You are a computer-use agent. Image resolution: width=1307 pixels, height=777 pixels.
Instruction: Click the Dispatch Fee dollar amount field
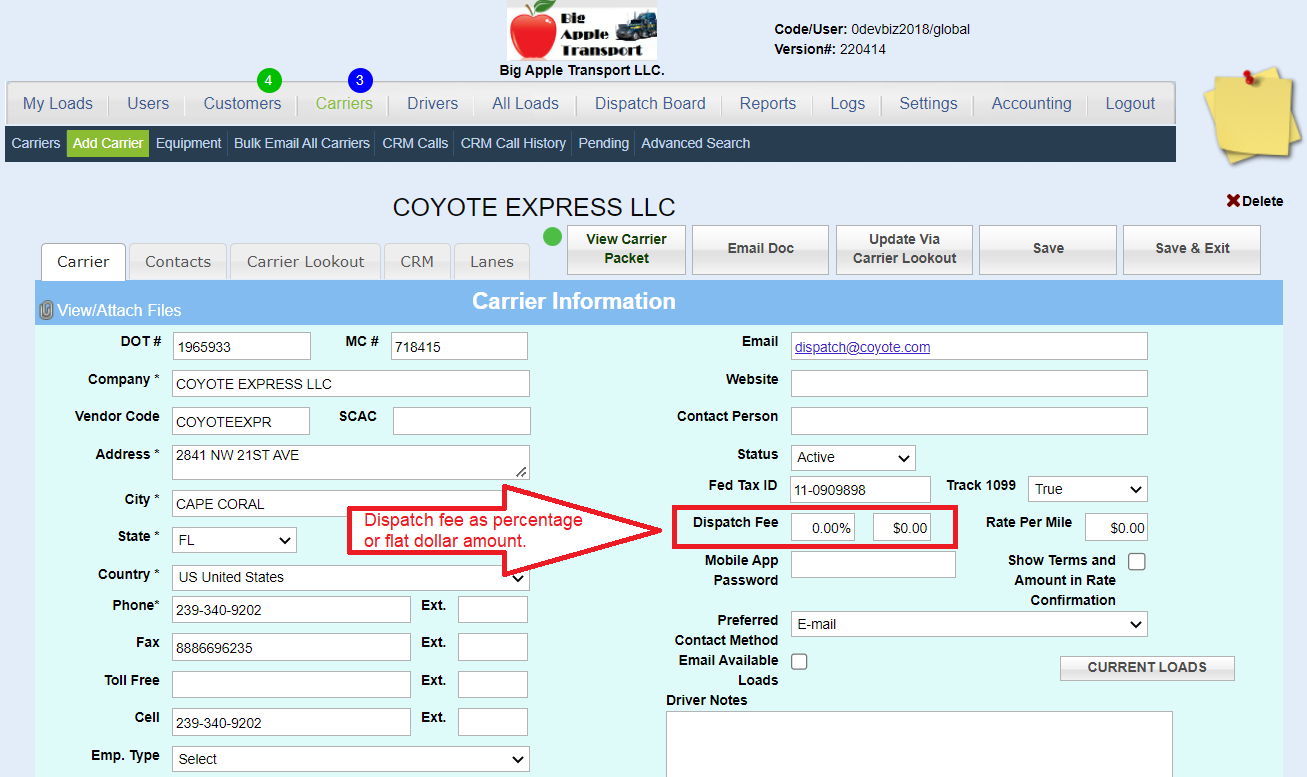(x=902, y=527)
